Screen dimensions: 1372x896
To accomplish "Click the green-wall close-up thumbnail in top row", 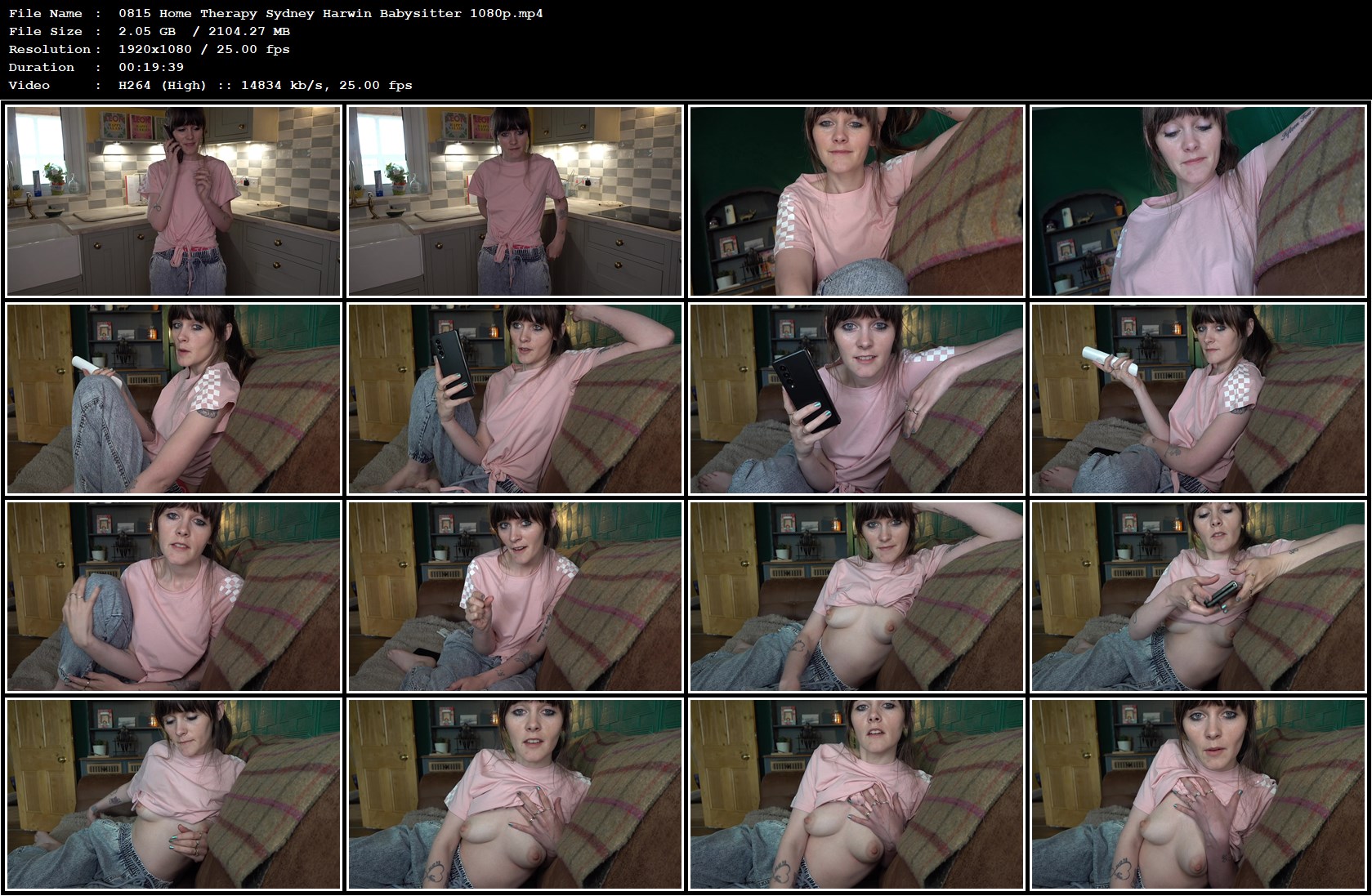I will (x=857, y=200).
